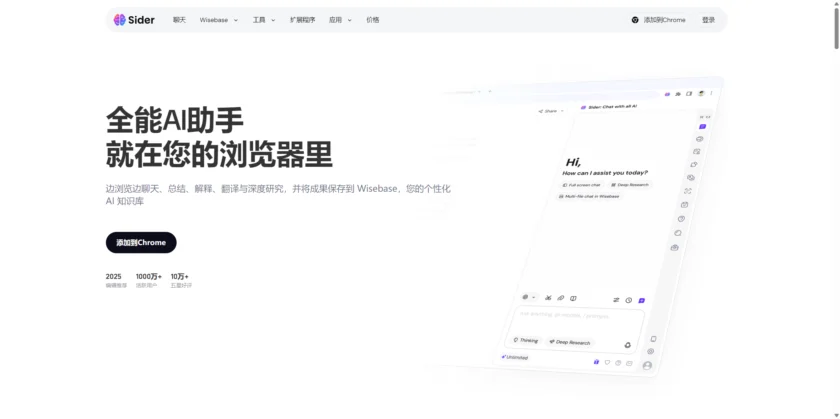Click the dark 添加到Chrome hero button

tap(141, 243)
